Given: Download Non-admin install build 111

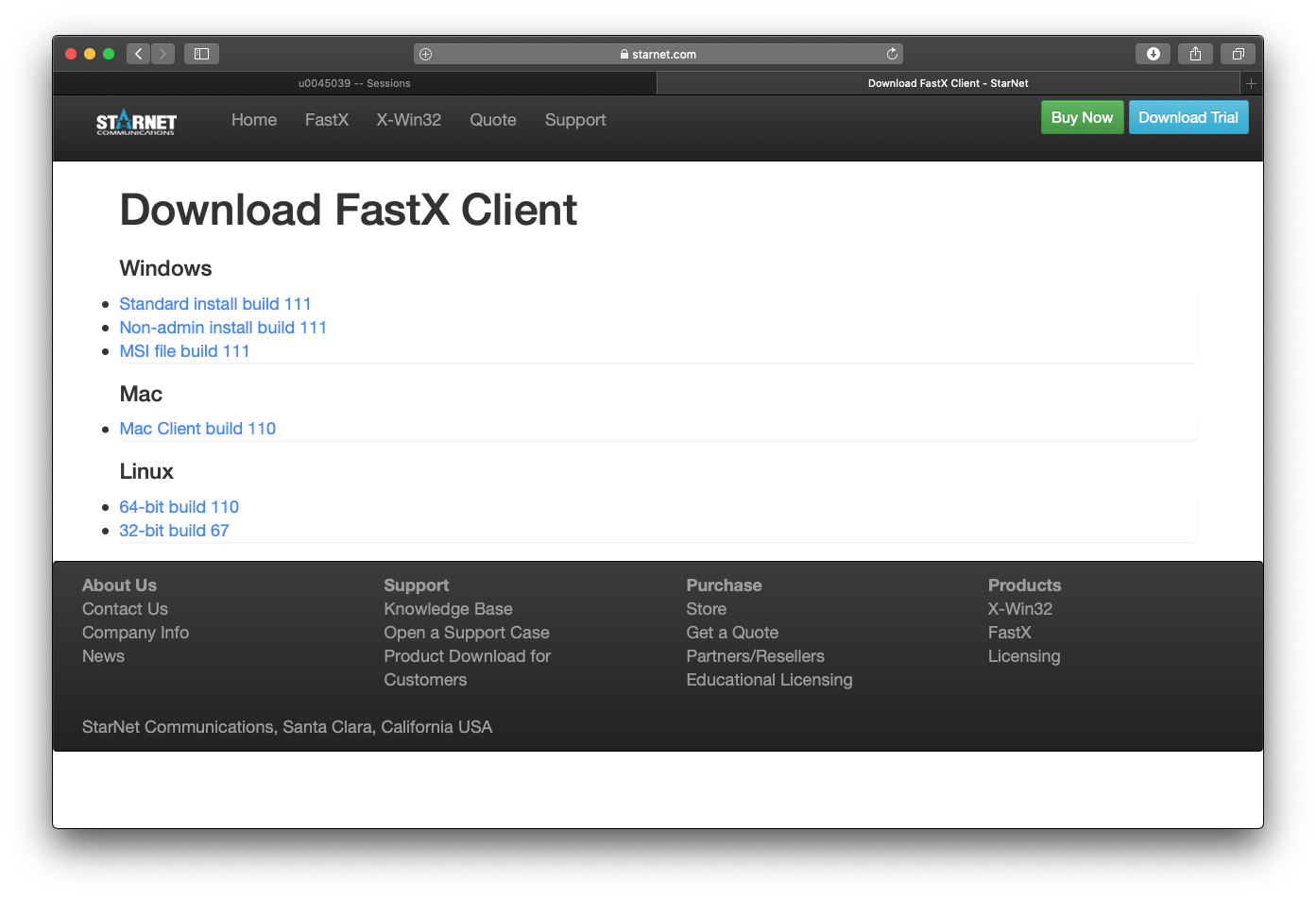Looking at the screenshot, I should point(223,328).
